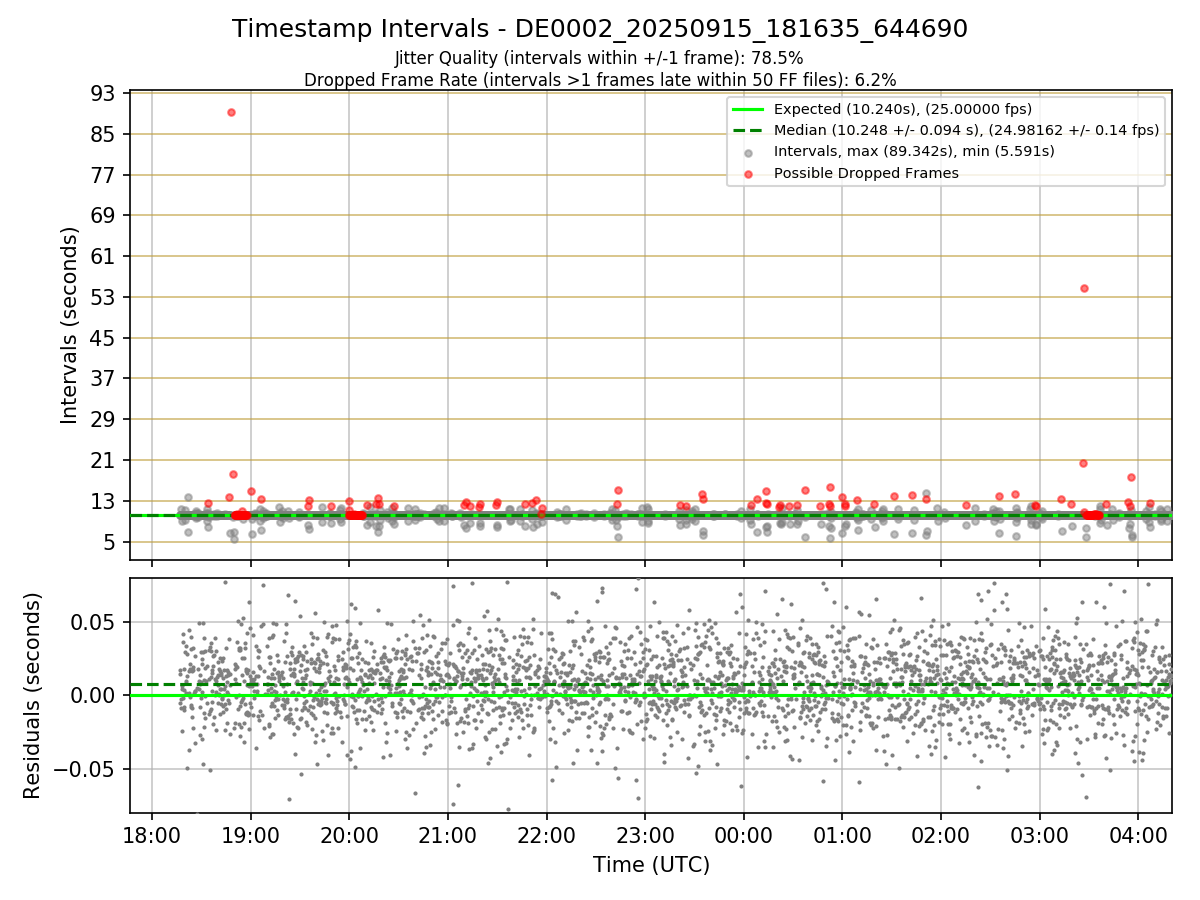Click the 'Intervals (seconds)' y-axis label
The height and width of the screenshot is (900, 1200).
69,325
